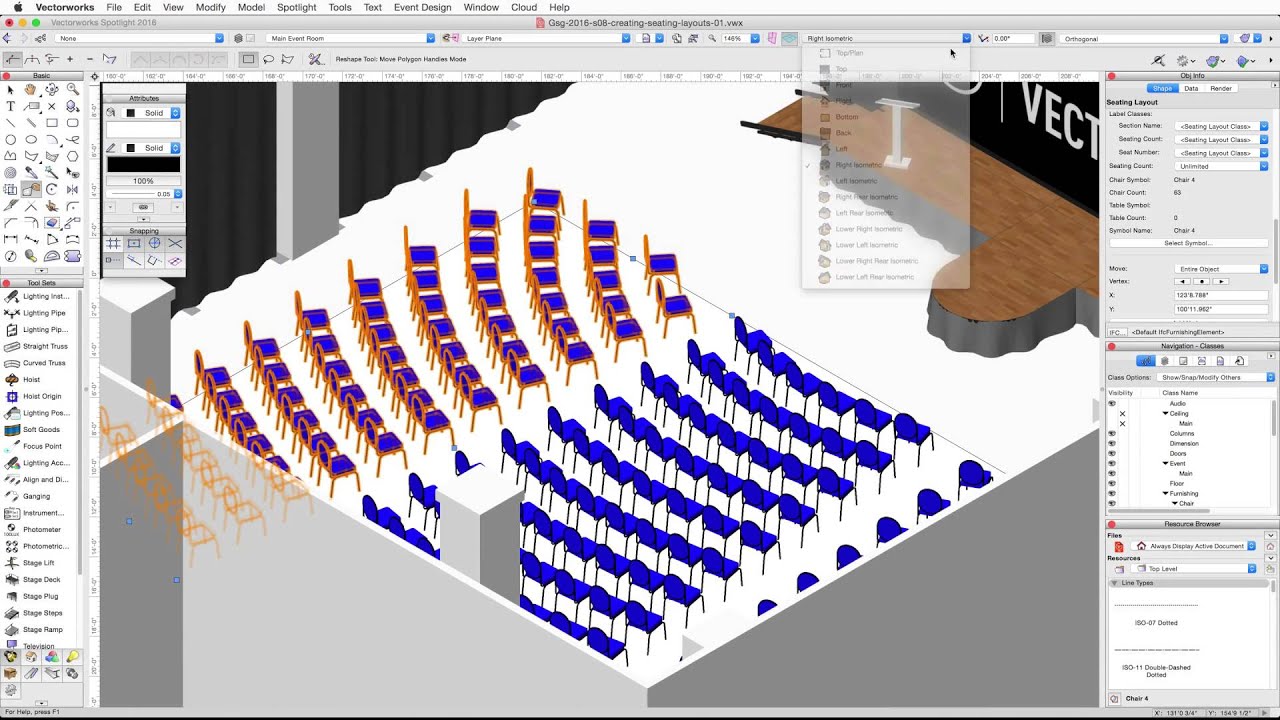Screen dimensions: 1280x720
Task: Click the black pen color swatch
Action: 144,164
